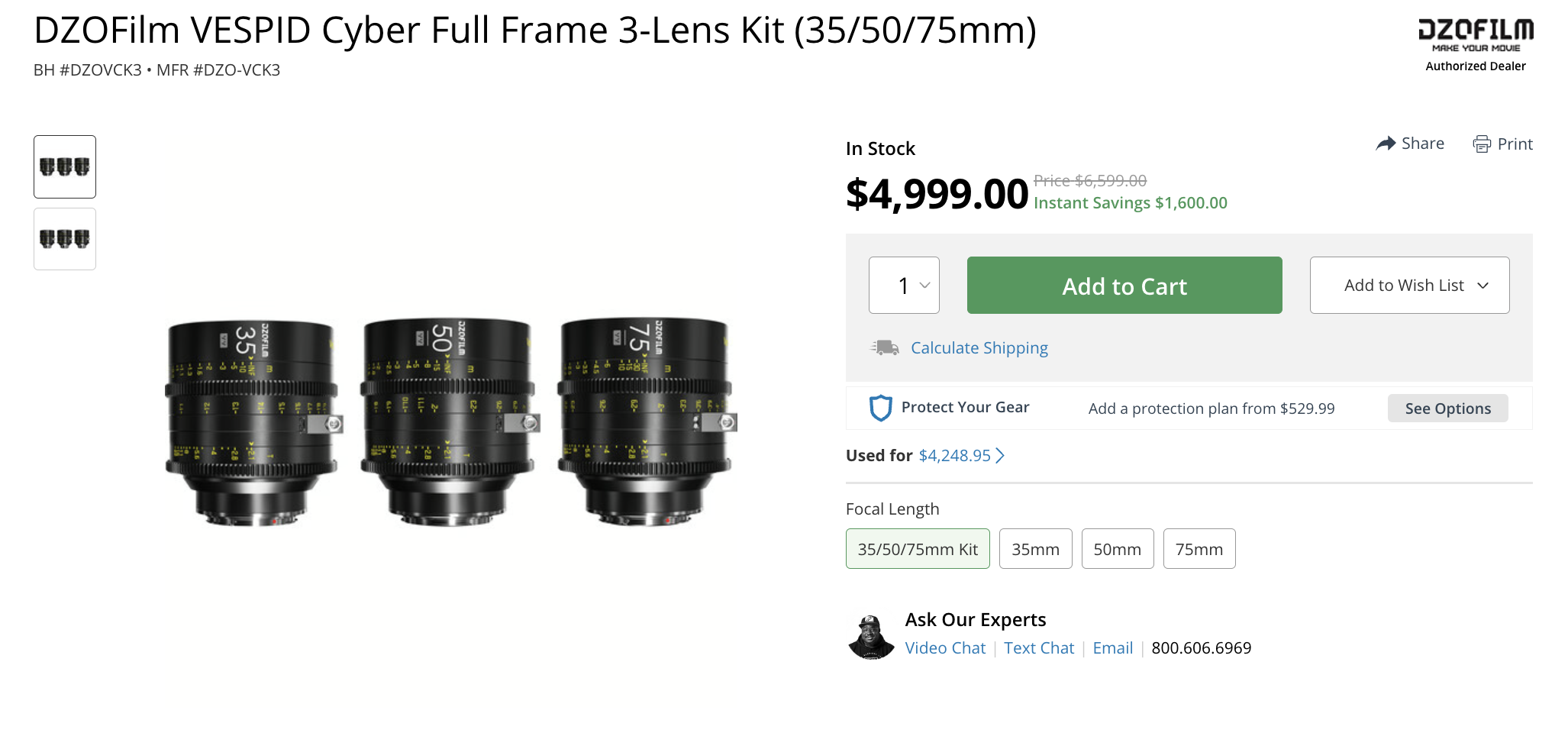The height and width of the screenshot is (733, 1568).
Task: Open Text Chat with experts
Action: point(1038,648)
